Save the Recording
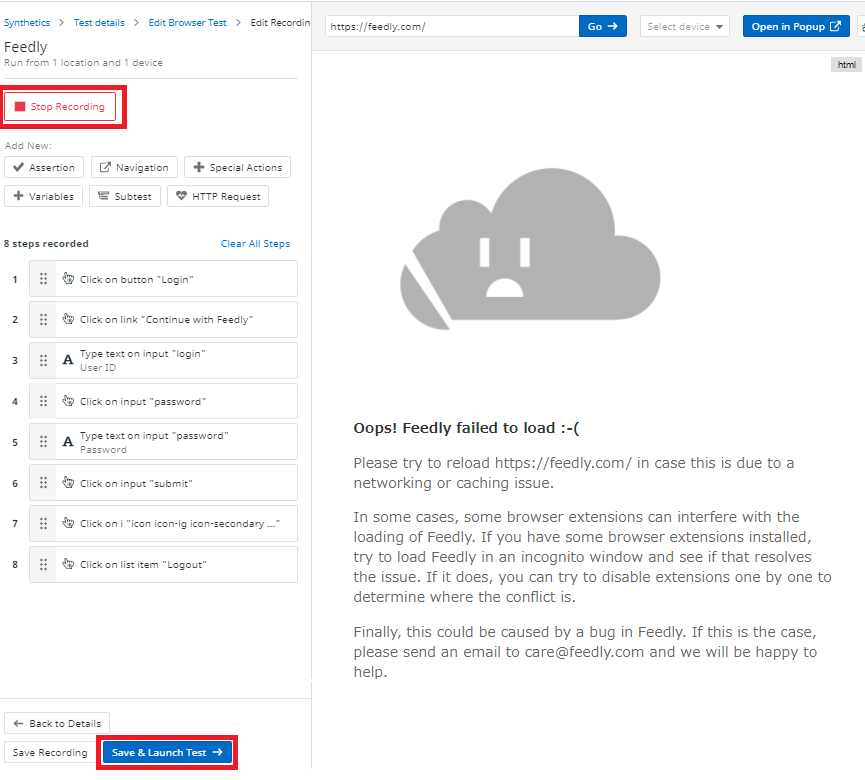 [x=50, y=752]
